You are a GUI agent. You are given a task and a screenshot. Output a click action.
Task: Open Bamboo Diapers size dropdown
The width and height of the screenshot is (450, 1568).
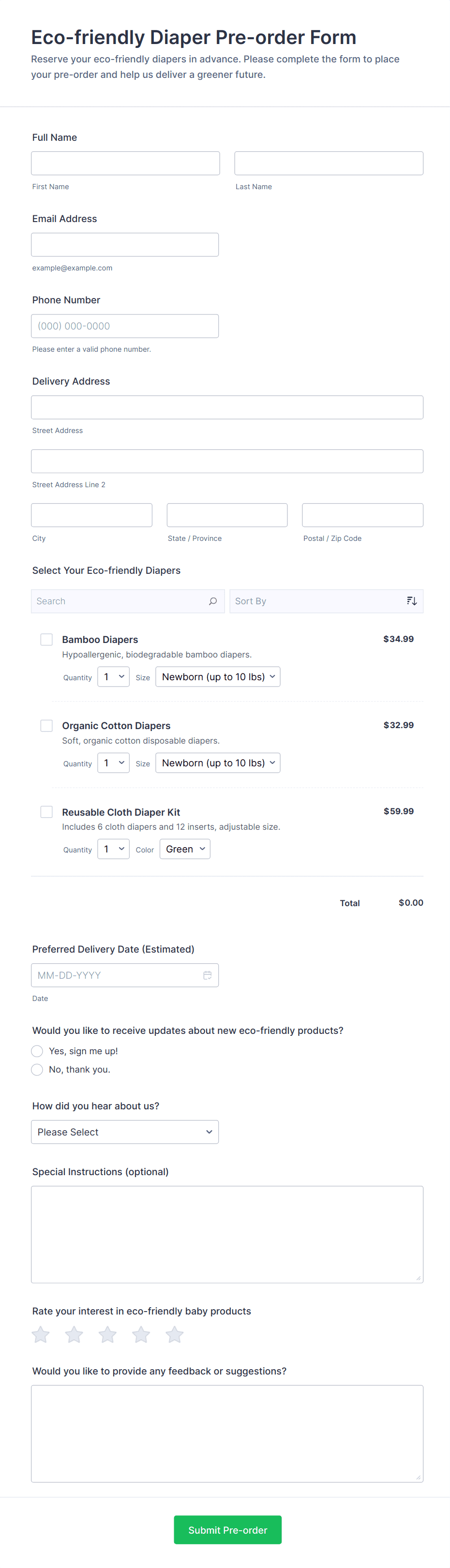coord(217,677)
